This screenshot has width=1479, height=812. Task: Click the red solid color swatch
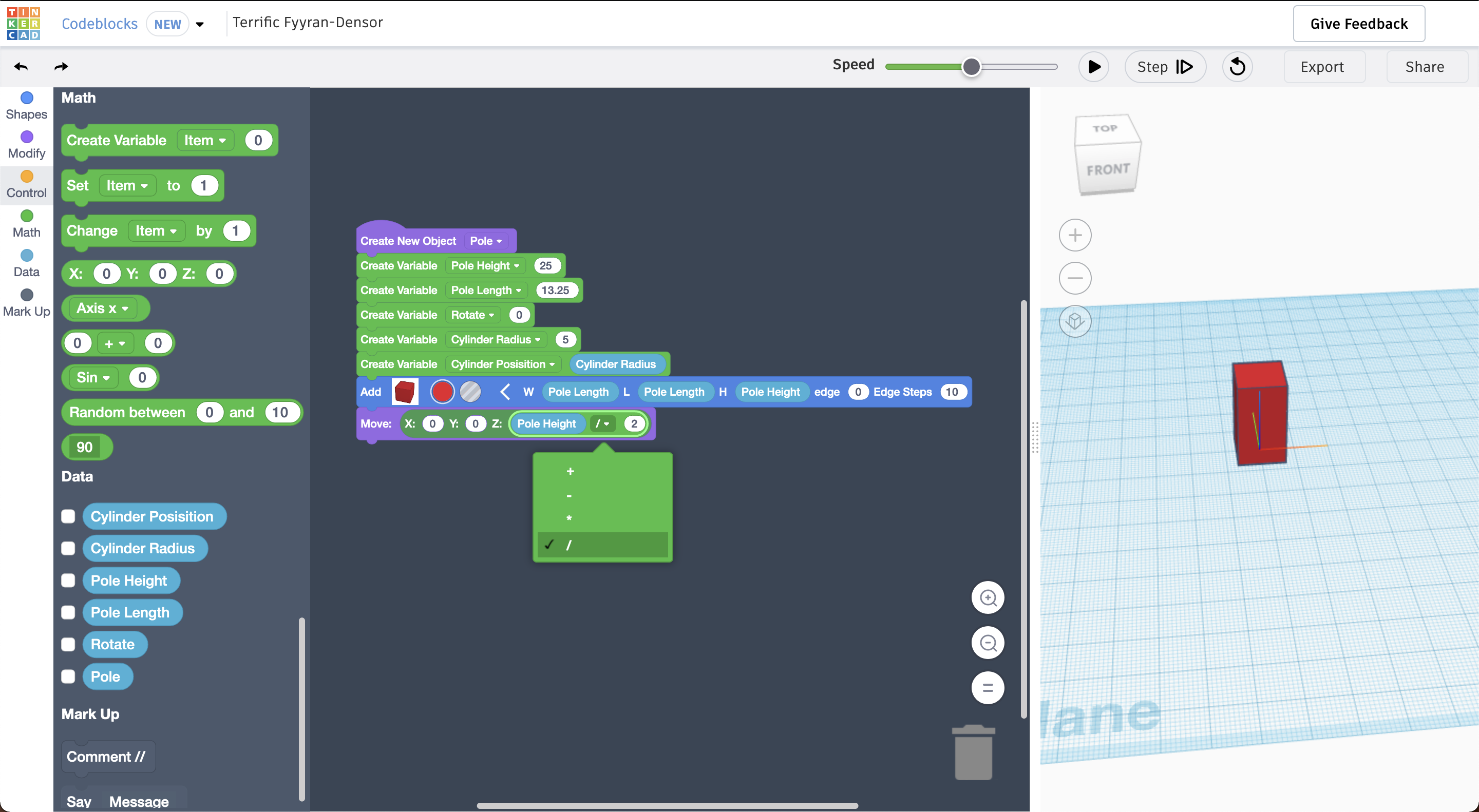(x=442, y=392)
